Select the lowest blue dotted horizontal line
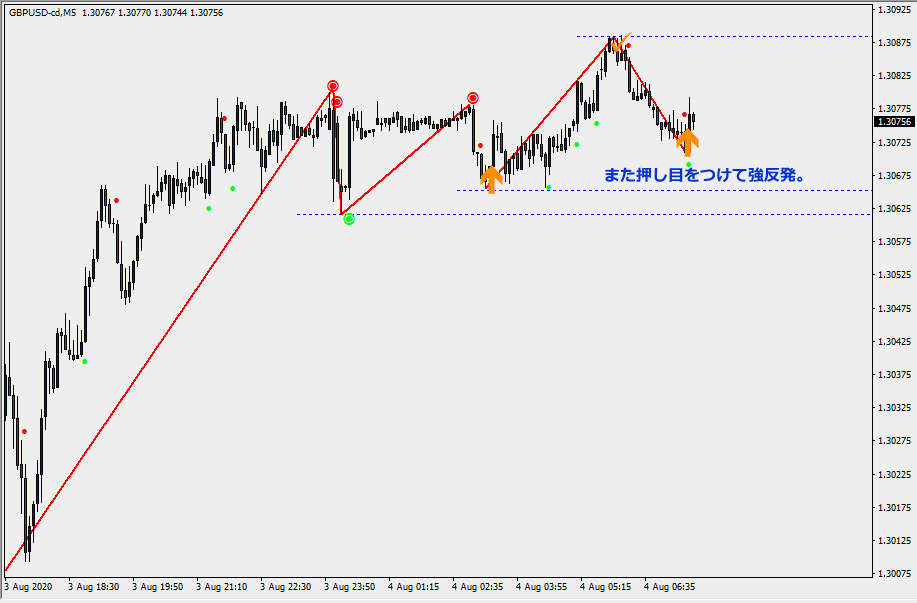The width and height of the screenshot is (917, 603). [600, 214]
